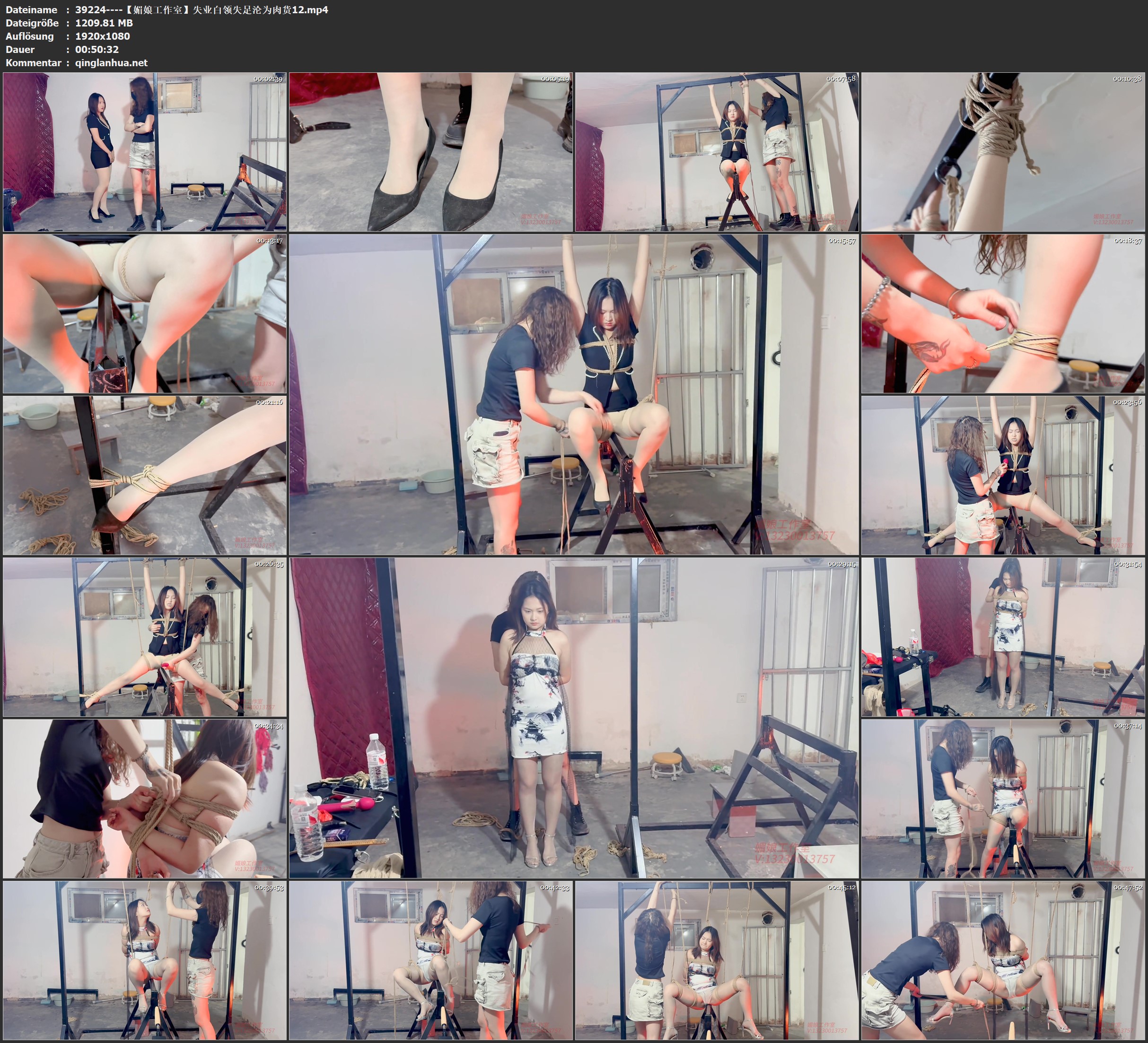
Task: Click the thumbnail timestamped 00:31:54
Action: click(x=1003, y=637)
